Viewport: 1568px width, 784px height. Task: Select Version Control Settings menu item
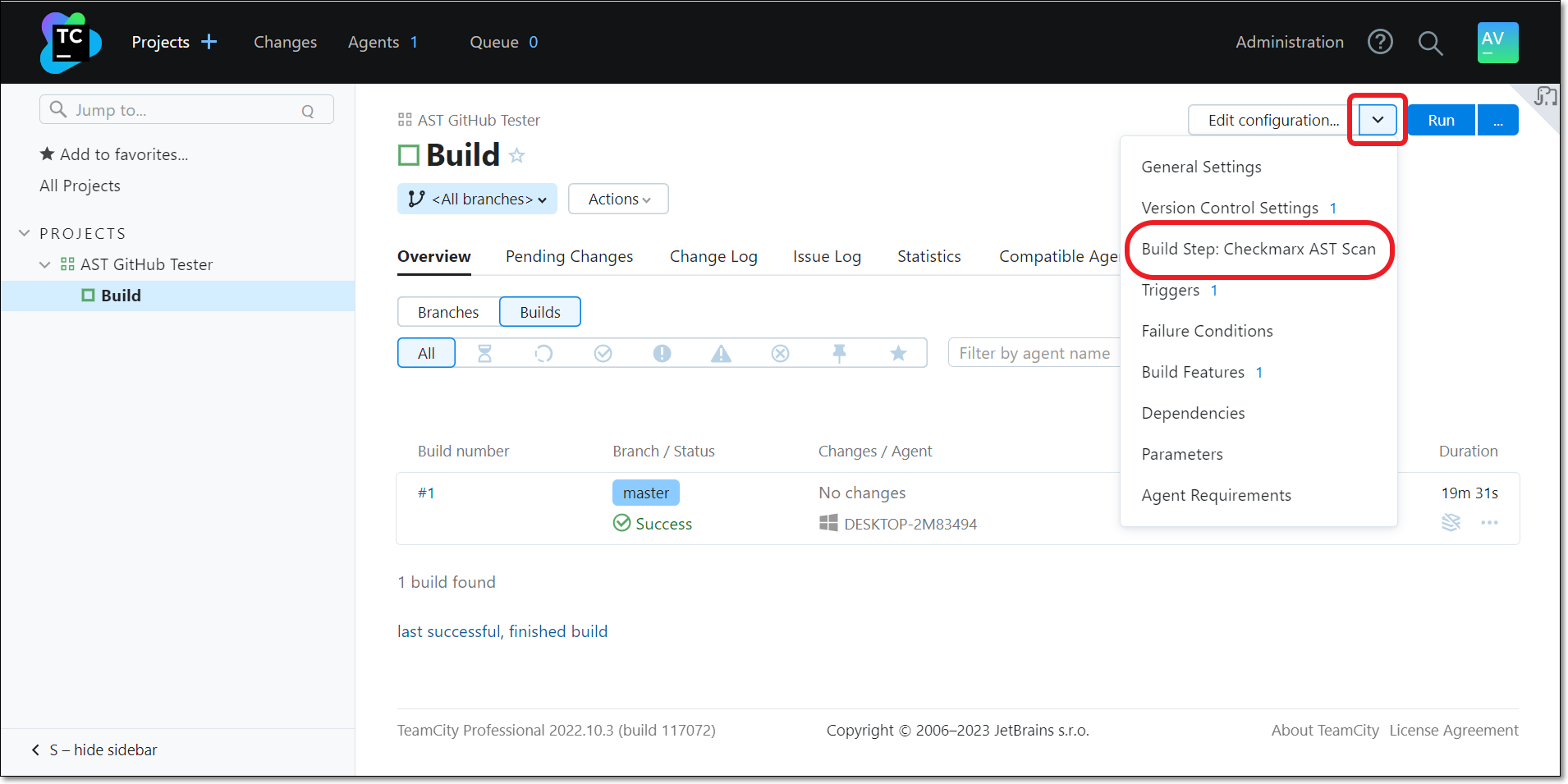point(1230,208)
